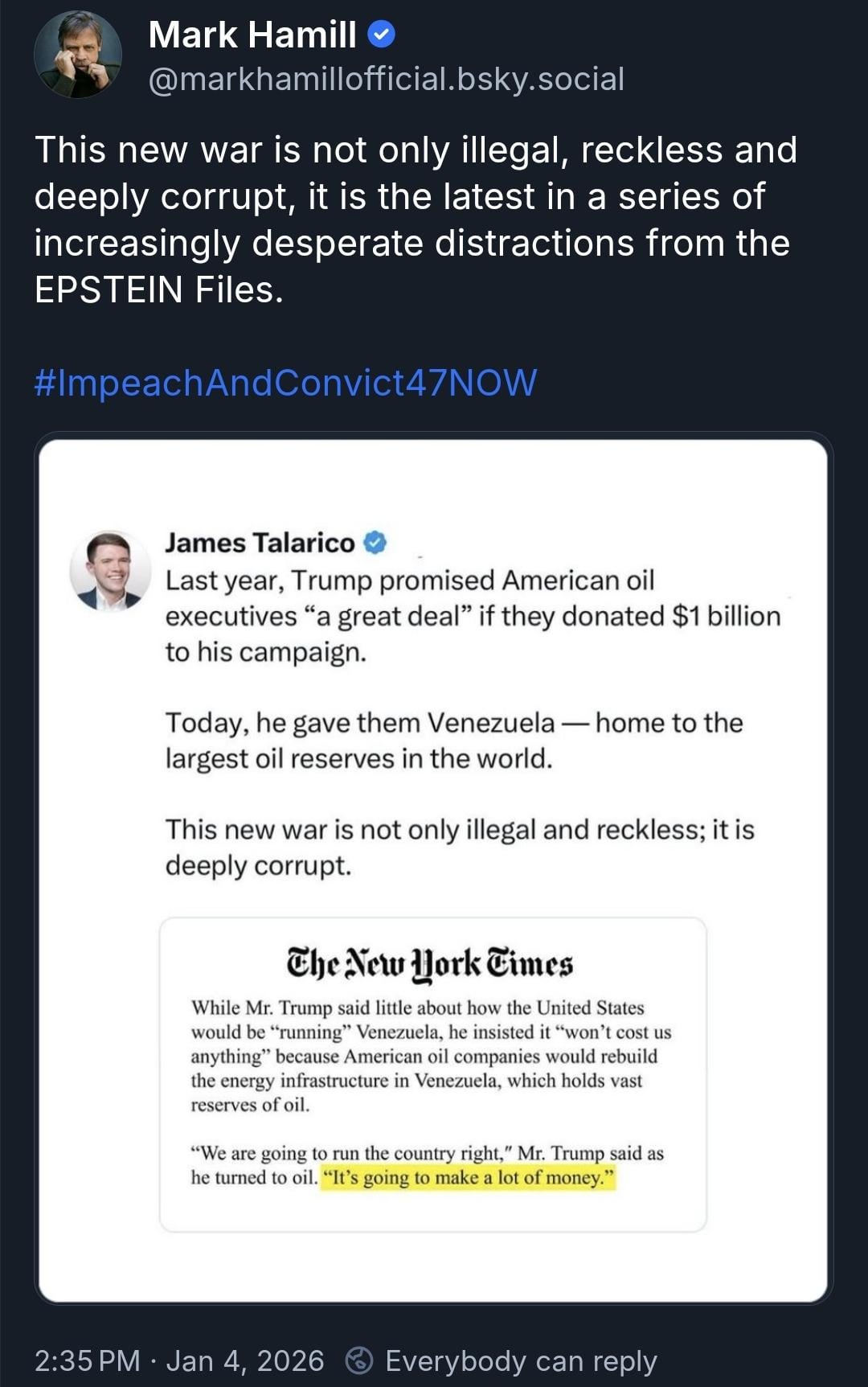Click the @markhamillofficial.bsky.social handle

coord(387,79)
